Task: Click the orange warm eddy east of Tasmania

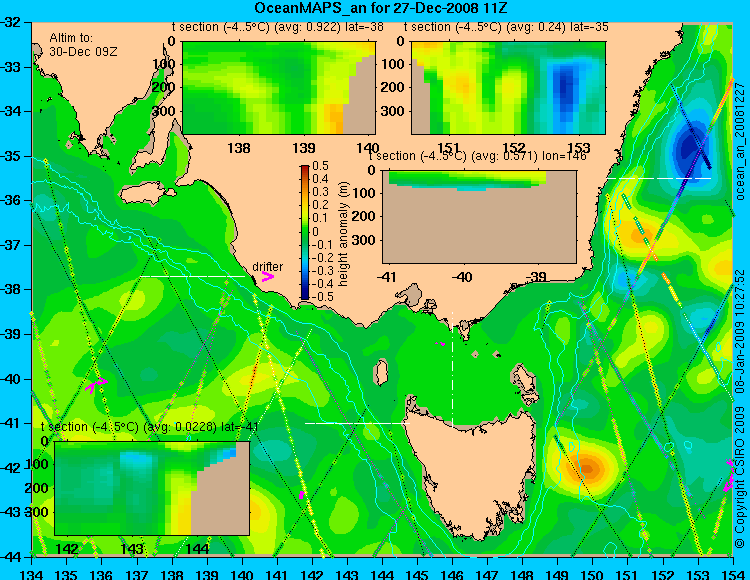Action: tap(587, 467)
